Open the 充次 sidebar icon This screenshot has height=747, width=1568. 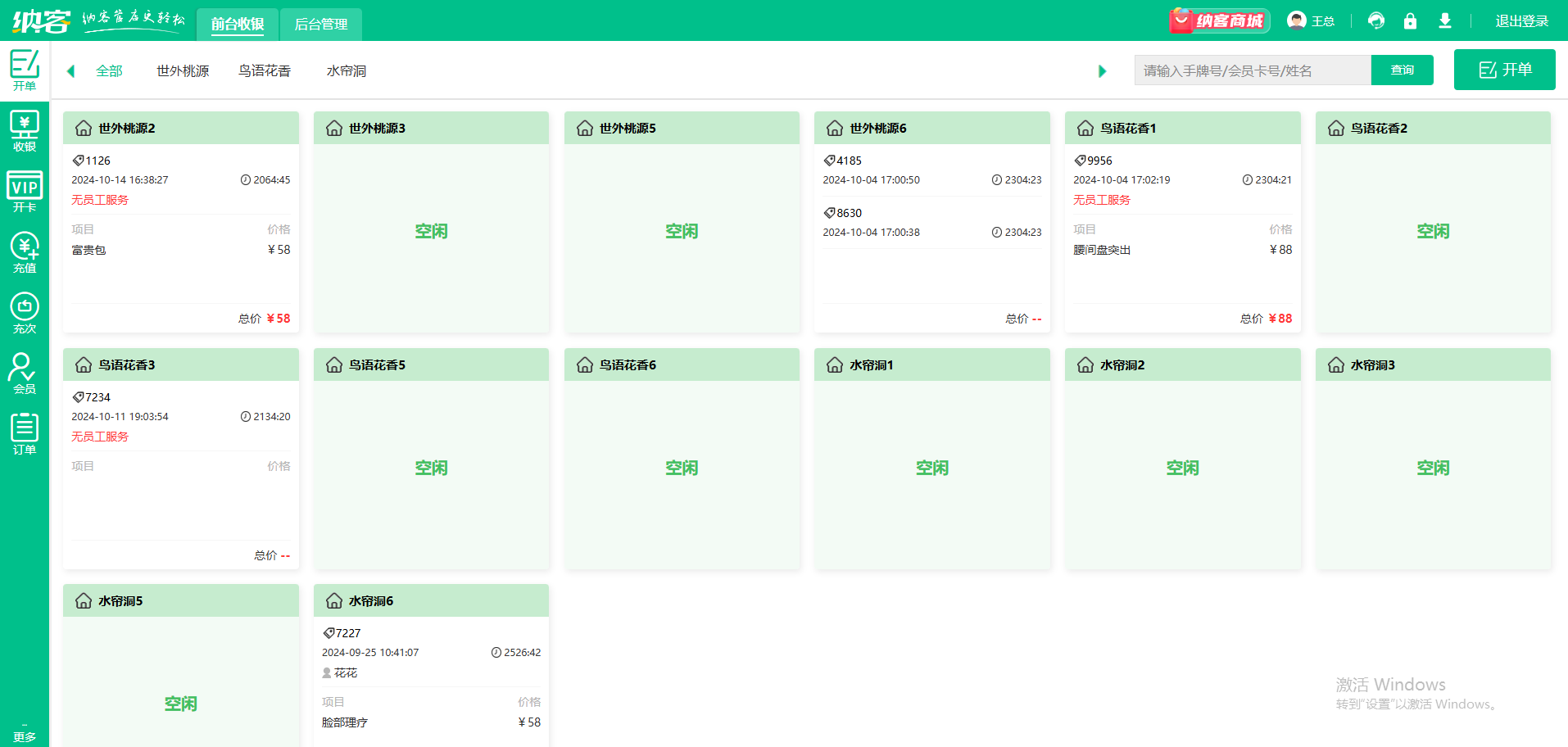coord(25,313)
